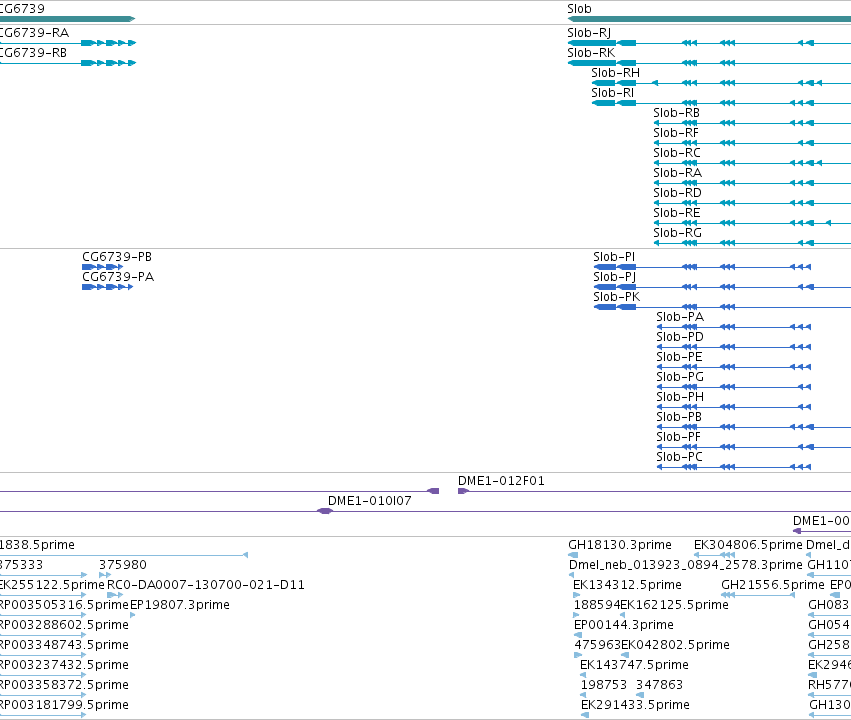The width and height of the screenshot is (851, 720).
Task: Select the Slob-RF transcript label
Action: pos(676,133)
